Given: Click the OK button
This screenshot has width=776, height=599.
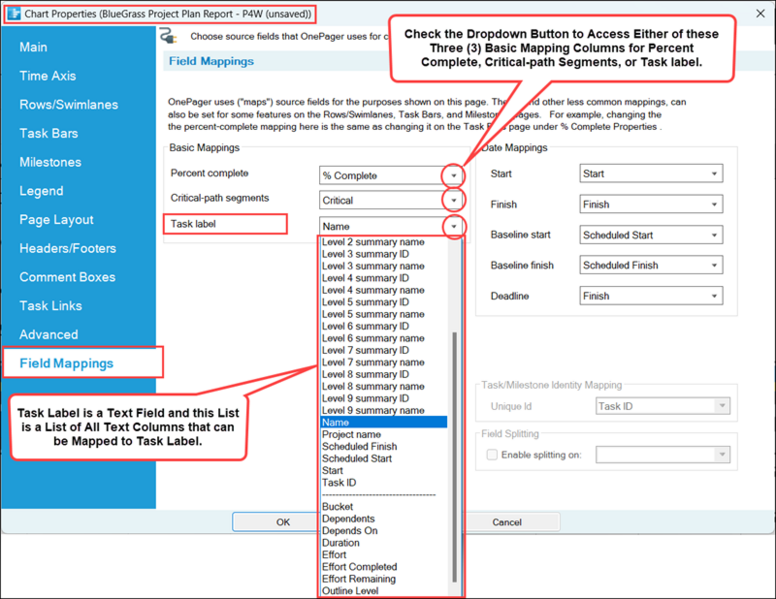Looking at the screenshot, I should coord(275,522).
